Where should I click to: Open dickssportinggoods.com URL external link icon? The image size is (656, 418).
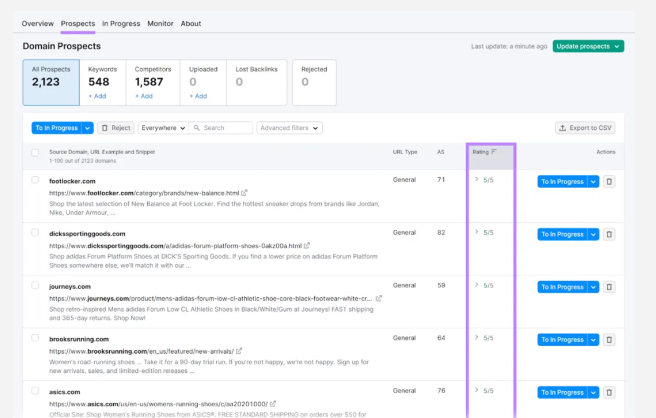pos(307,246)
